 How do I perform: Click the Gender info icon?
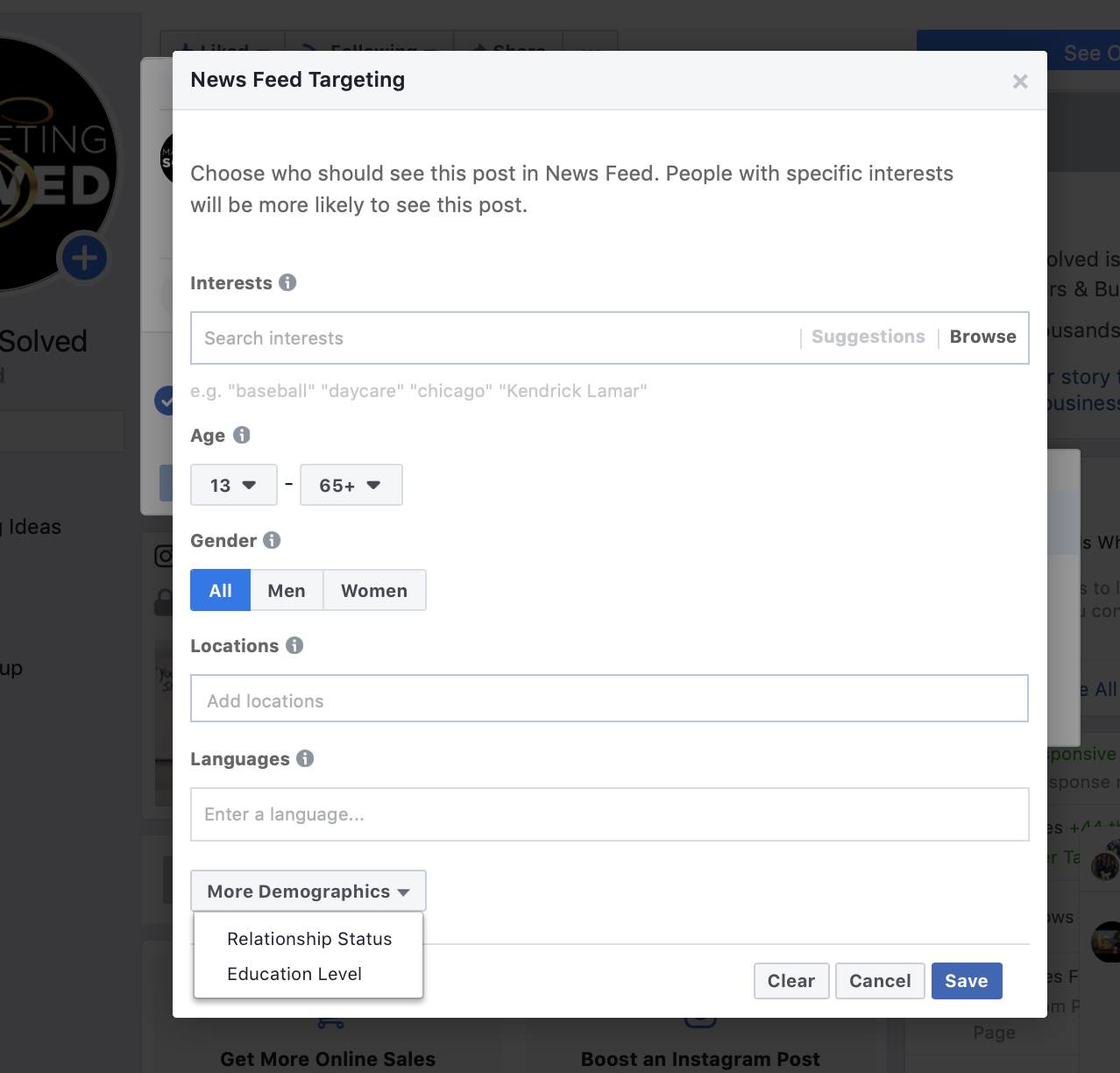(272, 540)
